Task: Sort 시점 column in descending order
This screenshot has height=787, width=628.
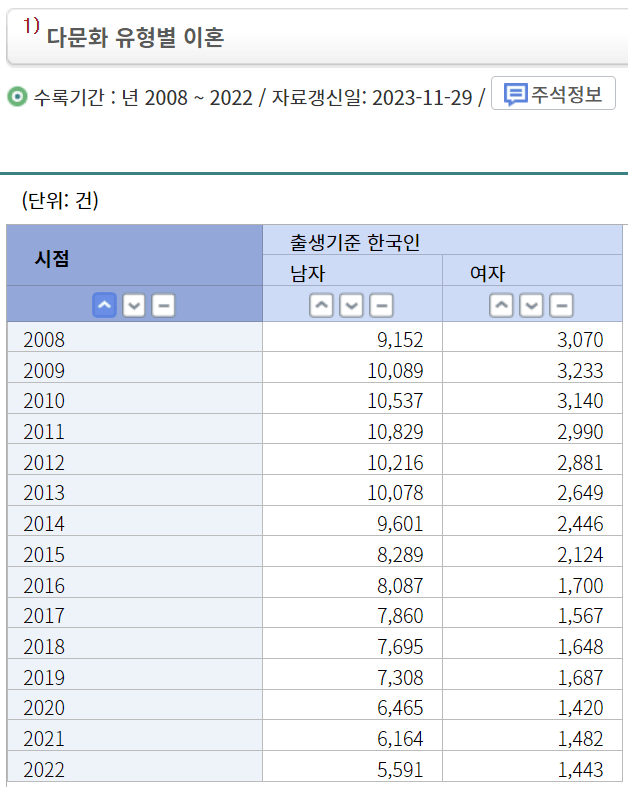Action: pyautogui.click(x=134, y=306)
